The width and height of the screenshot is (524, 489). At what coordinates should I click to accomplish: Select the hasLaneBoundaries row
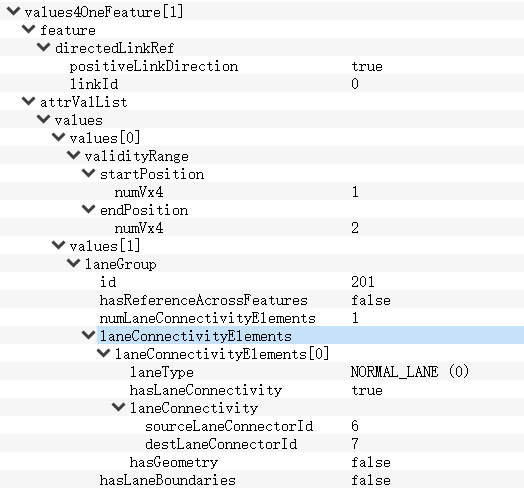tap(262, 480)
